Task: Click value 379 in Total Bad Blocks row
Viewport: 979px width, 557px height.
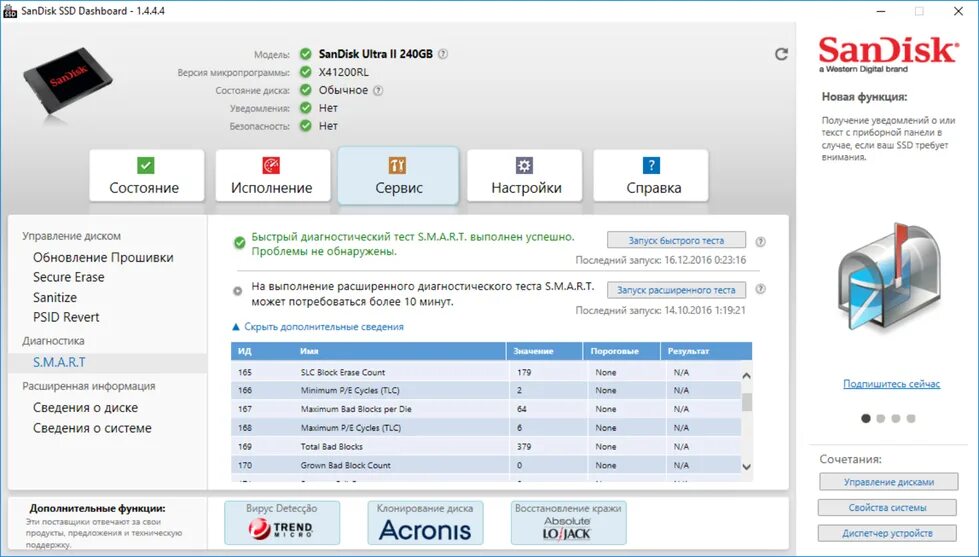Action: (524, 446)
